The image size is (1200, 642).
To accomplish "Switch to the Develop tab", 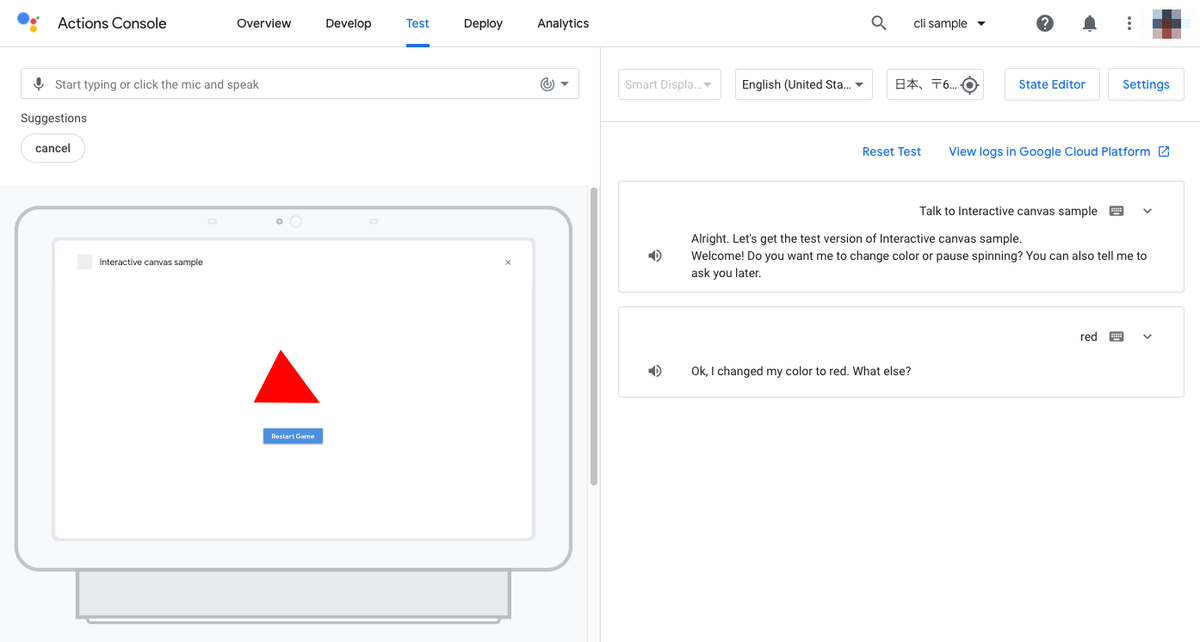I will [x=348, y=23].
